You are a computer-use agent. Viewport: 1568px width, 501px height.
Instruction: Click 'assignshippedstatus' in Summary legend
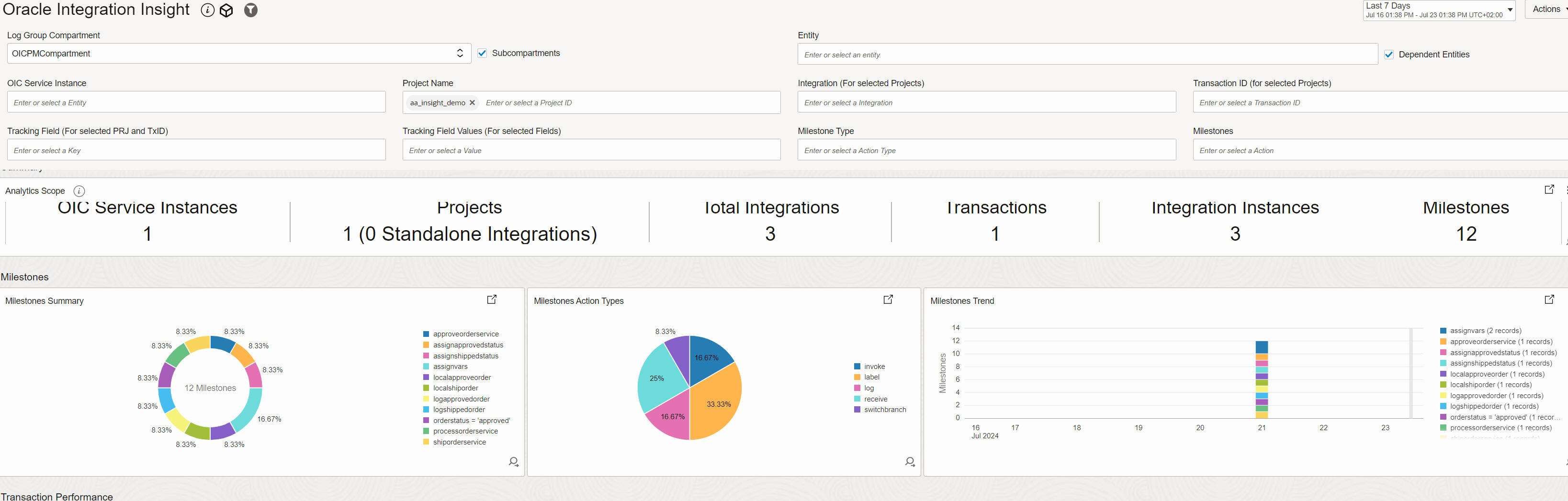click(466, 356)
